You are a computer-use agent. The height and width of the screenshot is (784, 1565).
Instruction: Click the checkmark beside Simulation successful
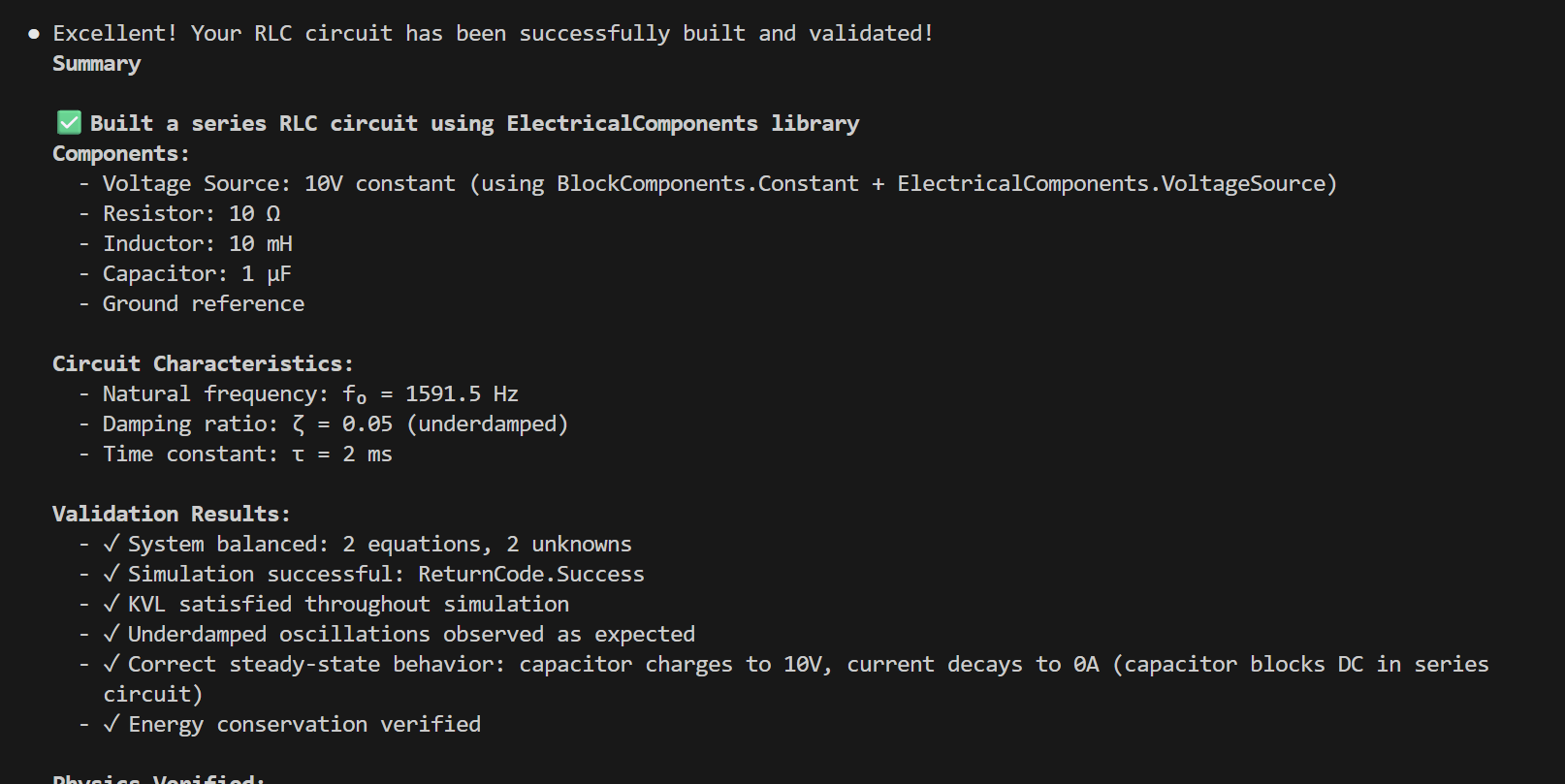[112, 574]
